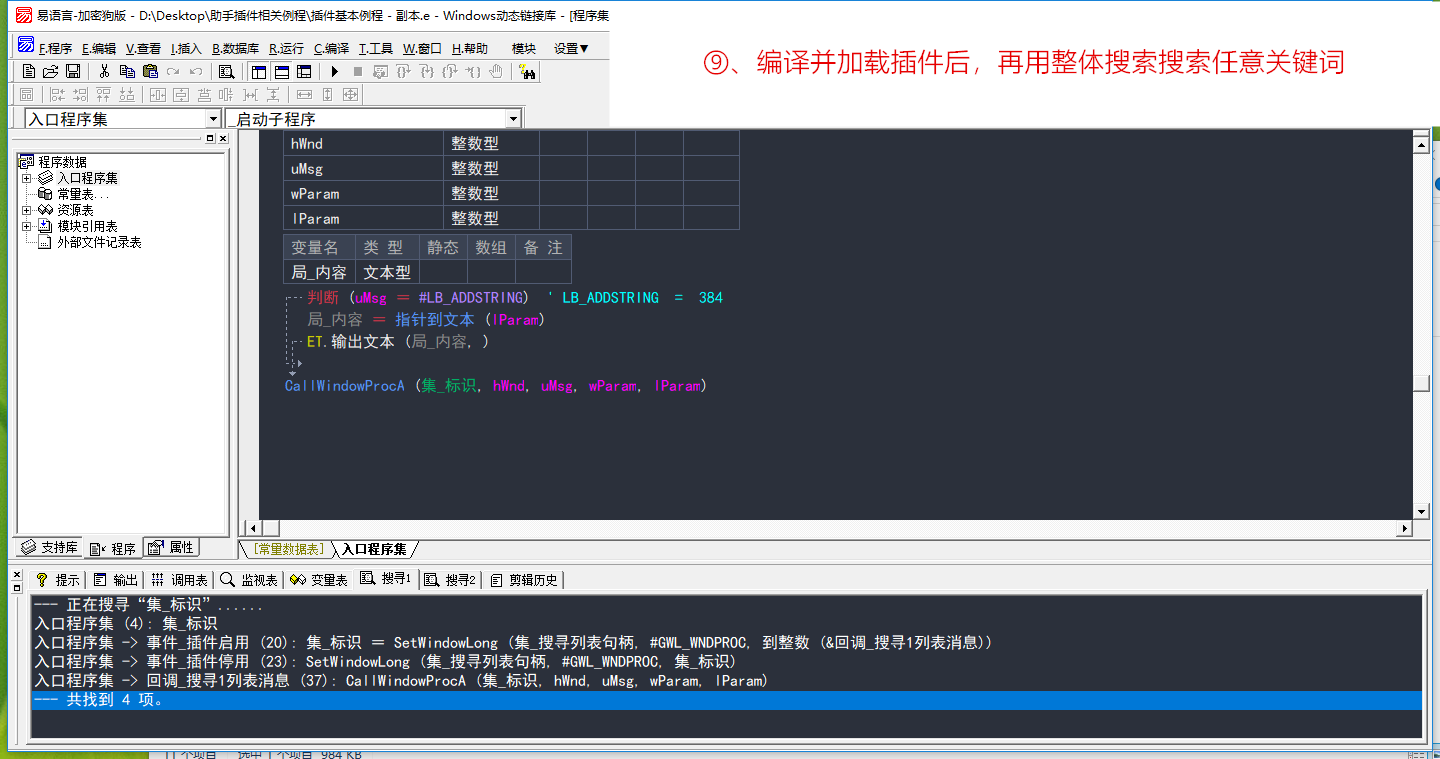Select the 外部文件记录表 tree item

[x=98, y=242]
